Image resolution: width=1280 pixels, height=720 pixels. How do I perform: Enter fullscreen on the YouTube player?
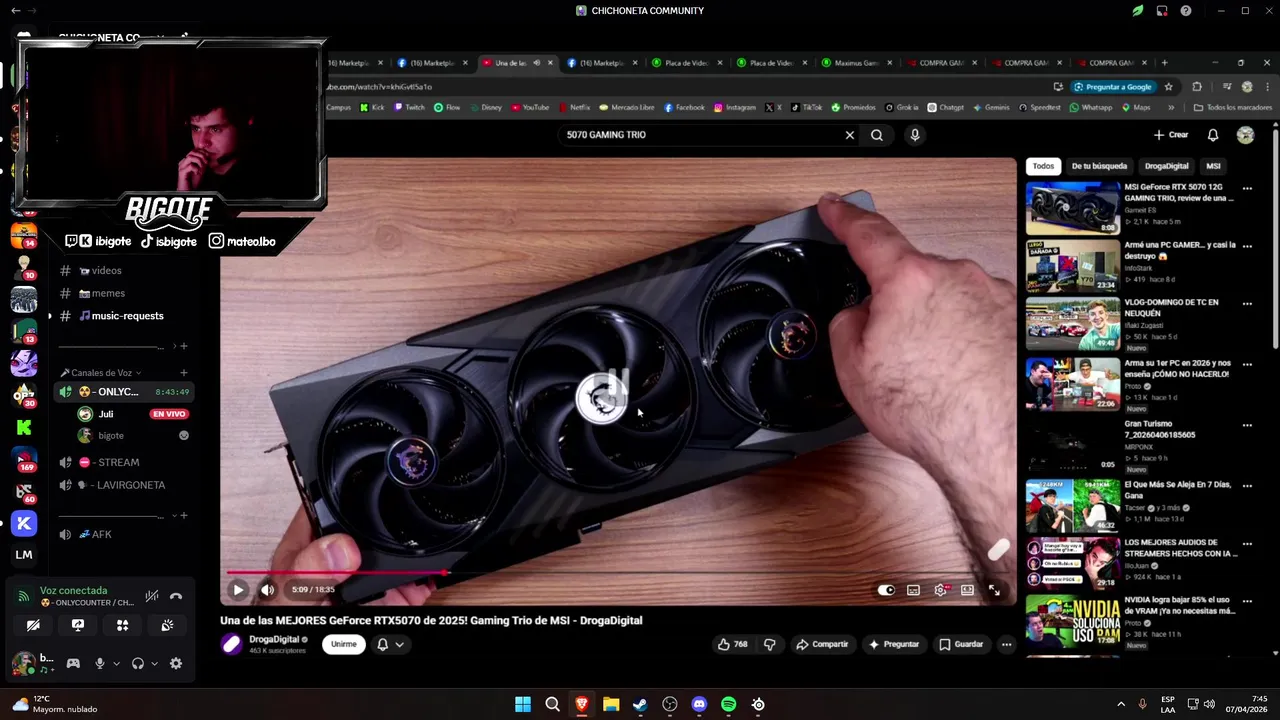coord(994,590)
